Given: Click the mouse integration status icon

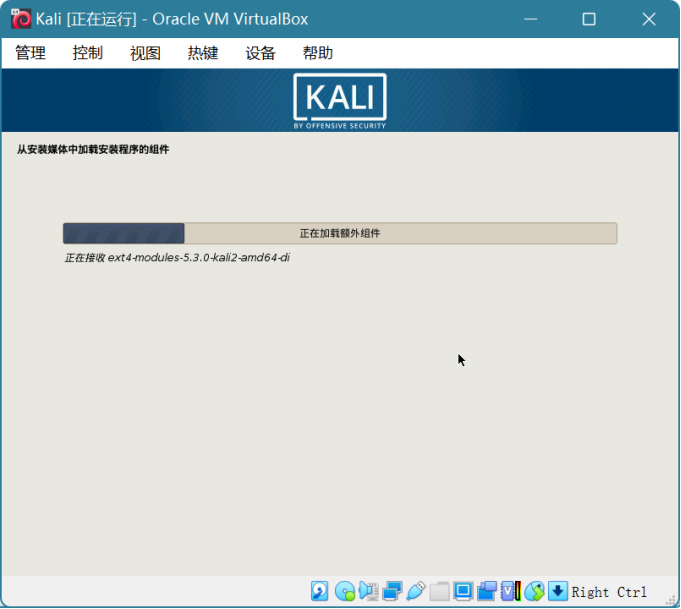Looking at the screenshot, I should (x=534, y=591).
